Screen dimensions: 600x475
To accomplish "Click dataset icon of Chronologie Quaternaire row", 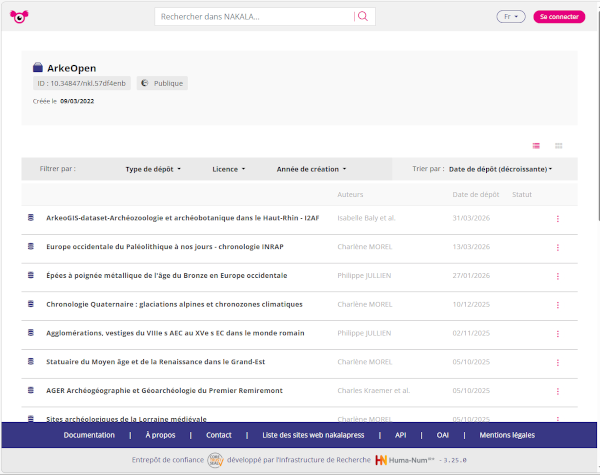I will coord(31,304).
